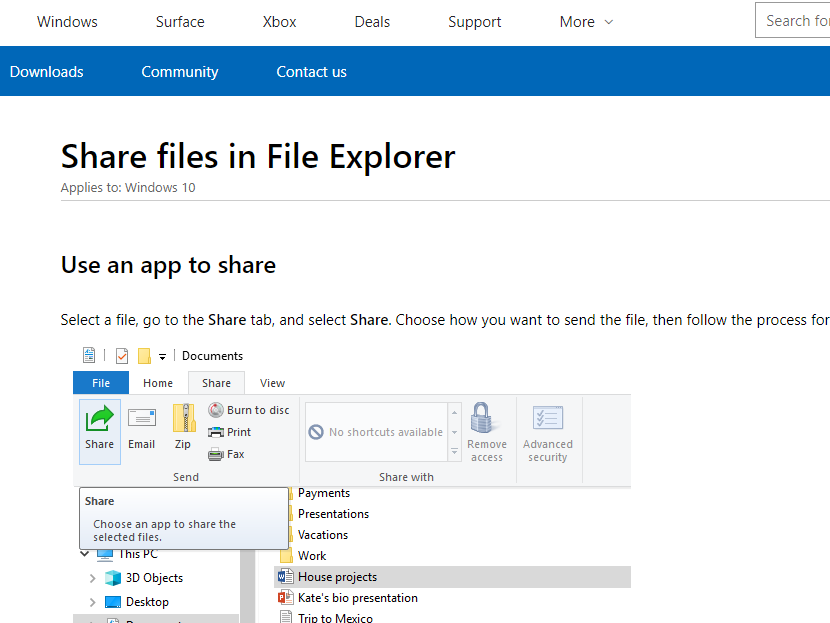Click the Properties icon on quick access toolbar
The width and height of the screenshot is (830, 623).
89,355
